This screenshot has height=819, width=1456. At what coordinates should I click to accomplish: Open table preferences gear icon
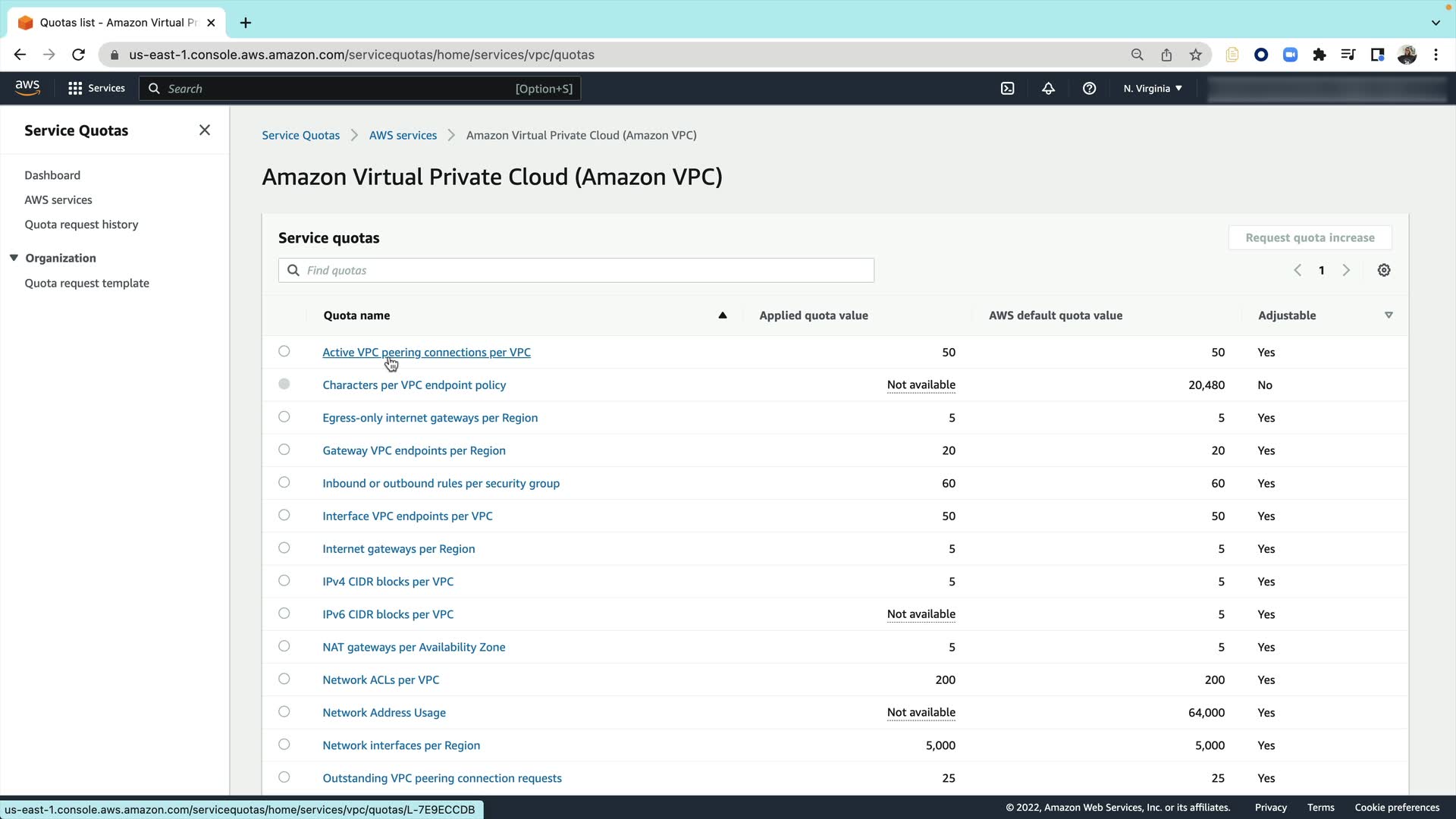(1383, 271)
